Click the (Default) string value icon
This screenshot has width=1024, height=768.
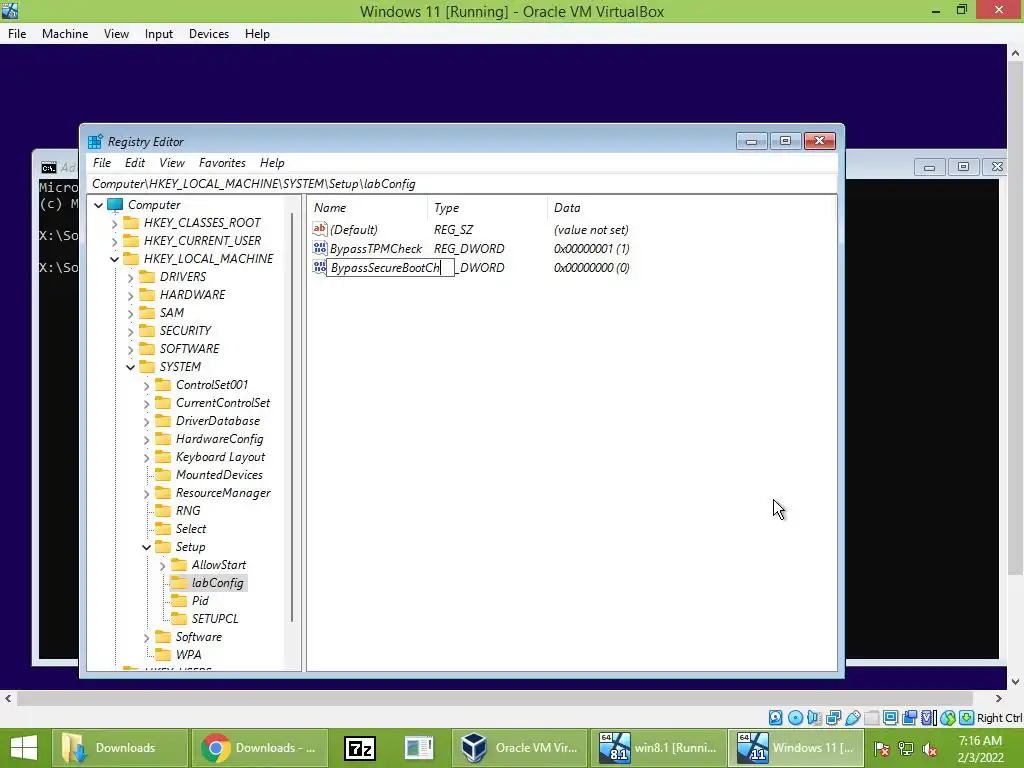pyautogui.click(x=319, y=229)
